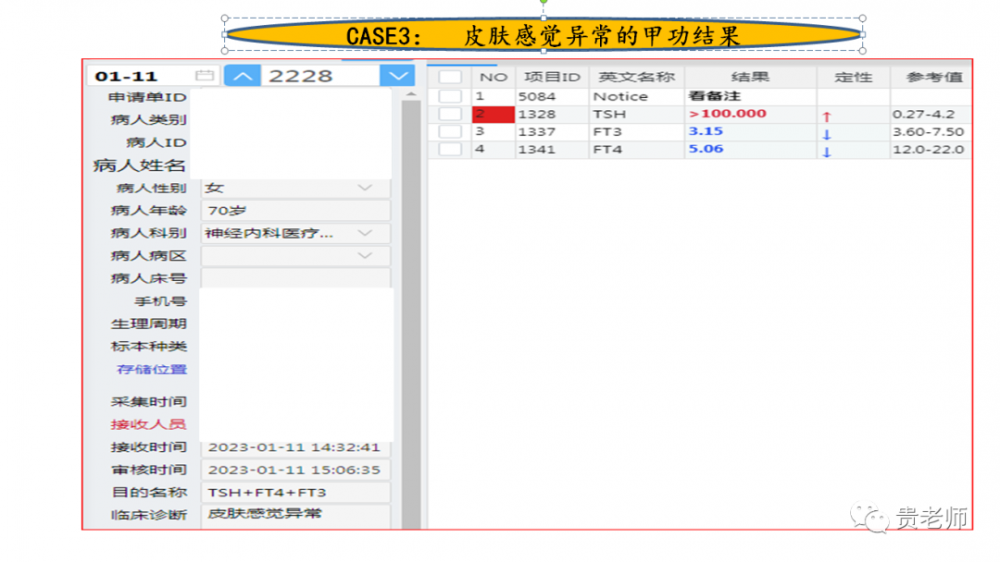Screen dimensions: 1000x562
Task: Click project ID 1328
Action: (537, 114)
